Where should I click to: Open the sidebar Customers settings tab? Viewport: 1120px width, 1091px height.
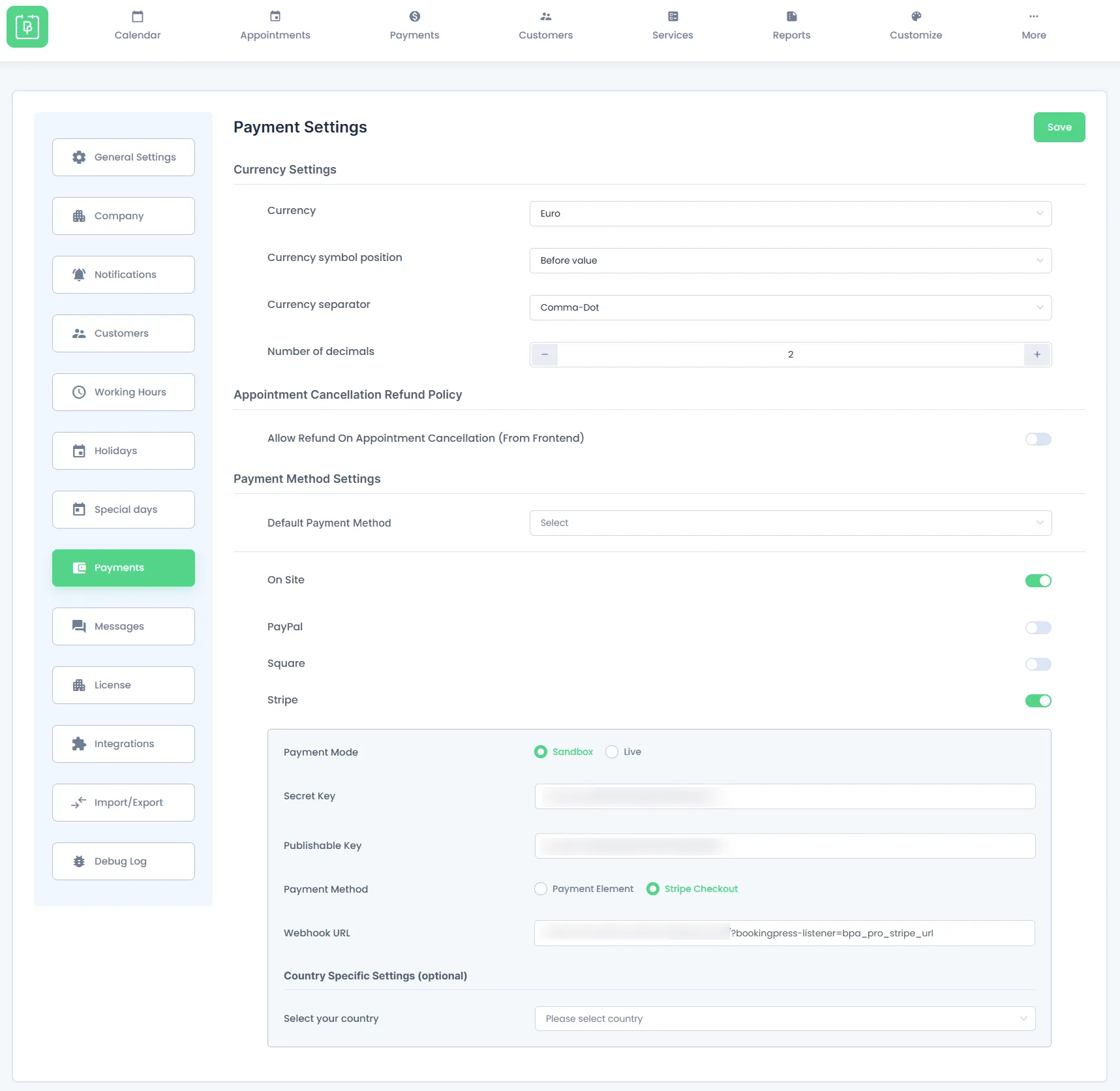[123, 333]
